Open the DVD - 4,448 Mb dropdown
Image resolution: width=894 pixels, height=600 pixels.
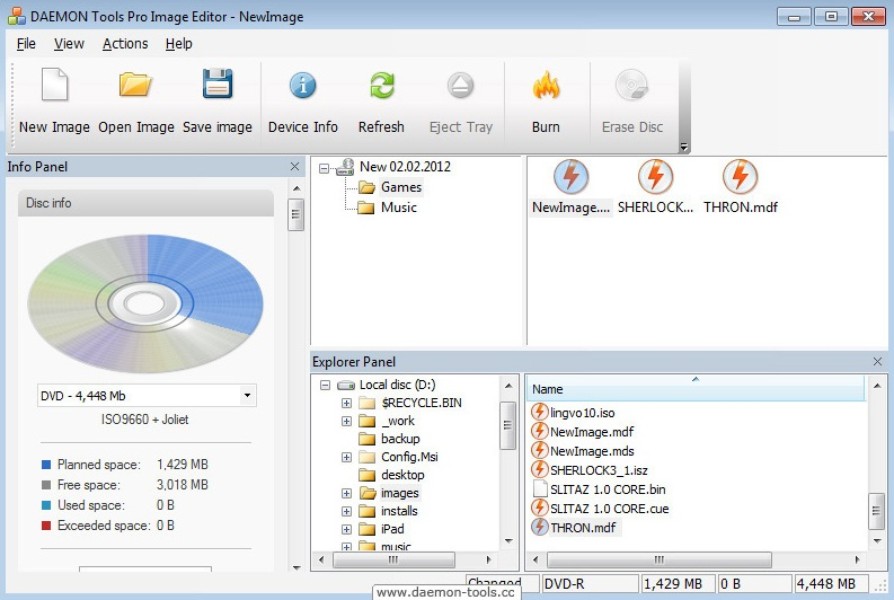point(247,396)
